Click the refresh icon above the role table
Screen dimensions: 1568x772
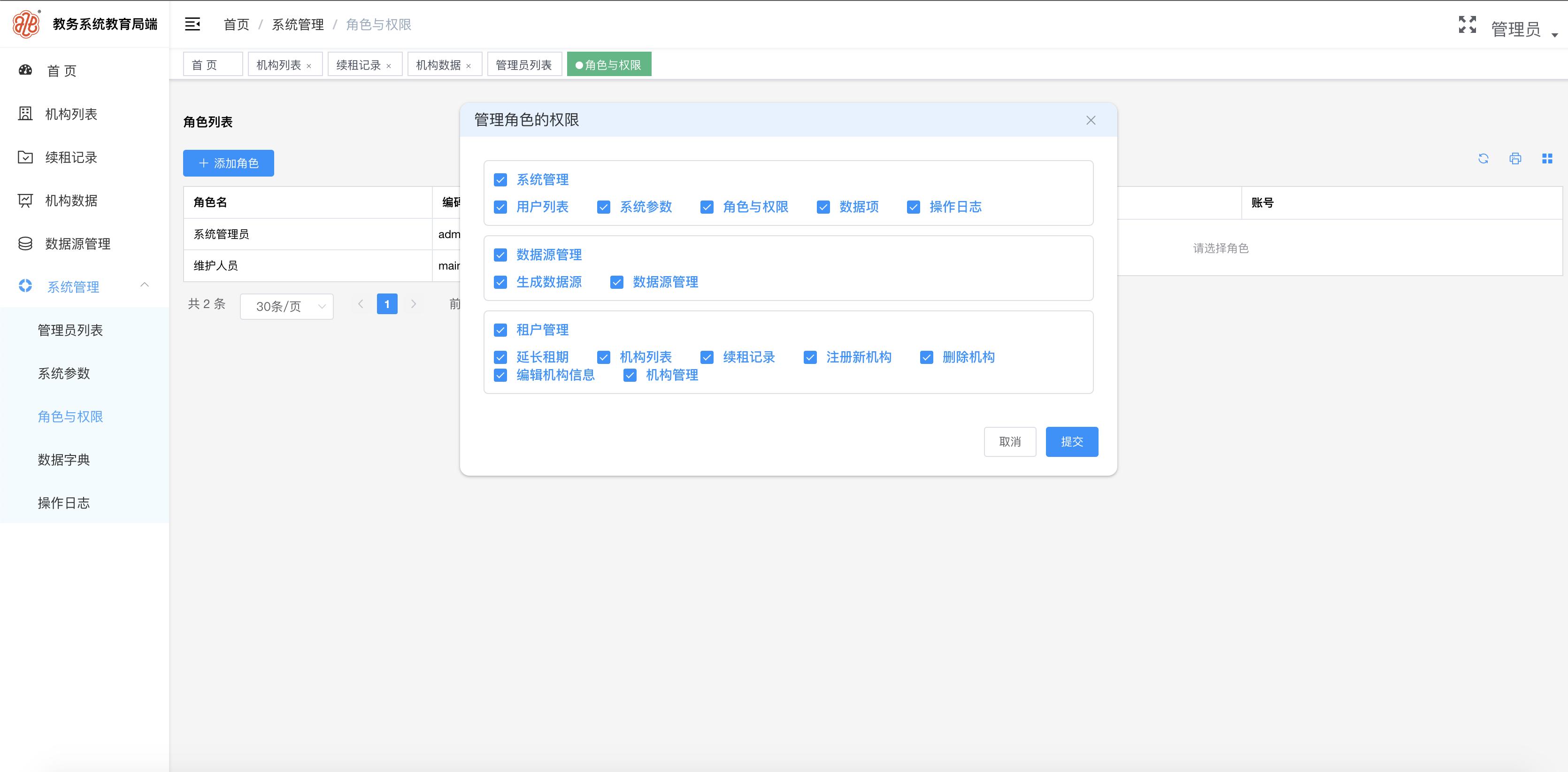[1484, 158]
